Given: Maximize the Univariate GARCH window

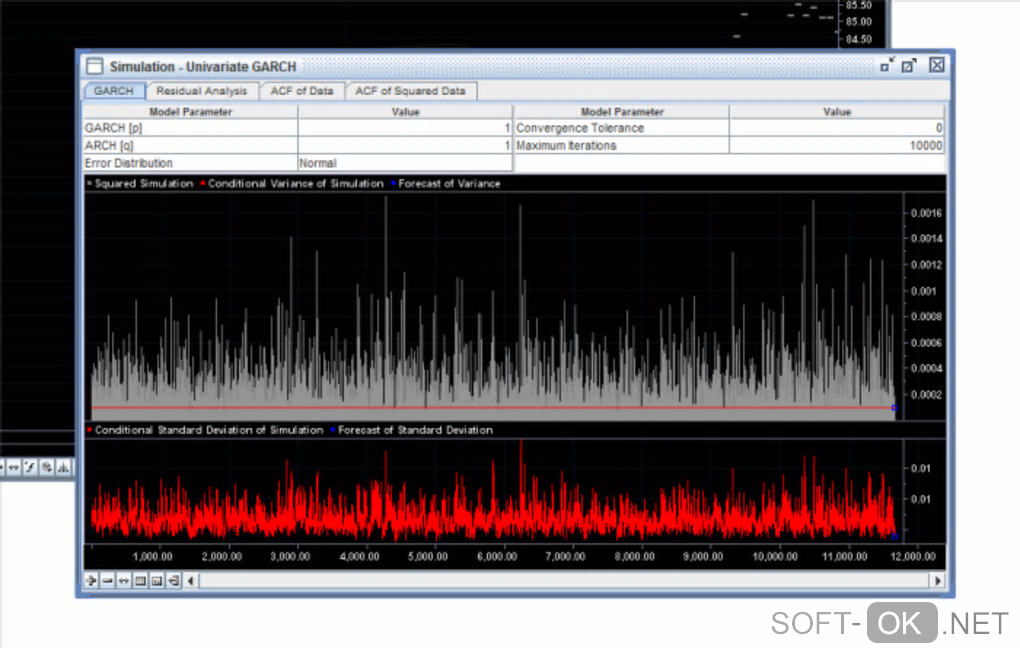Looking at the screenshot, I should (x=909, y=65).
